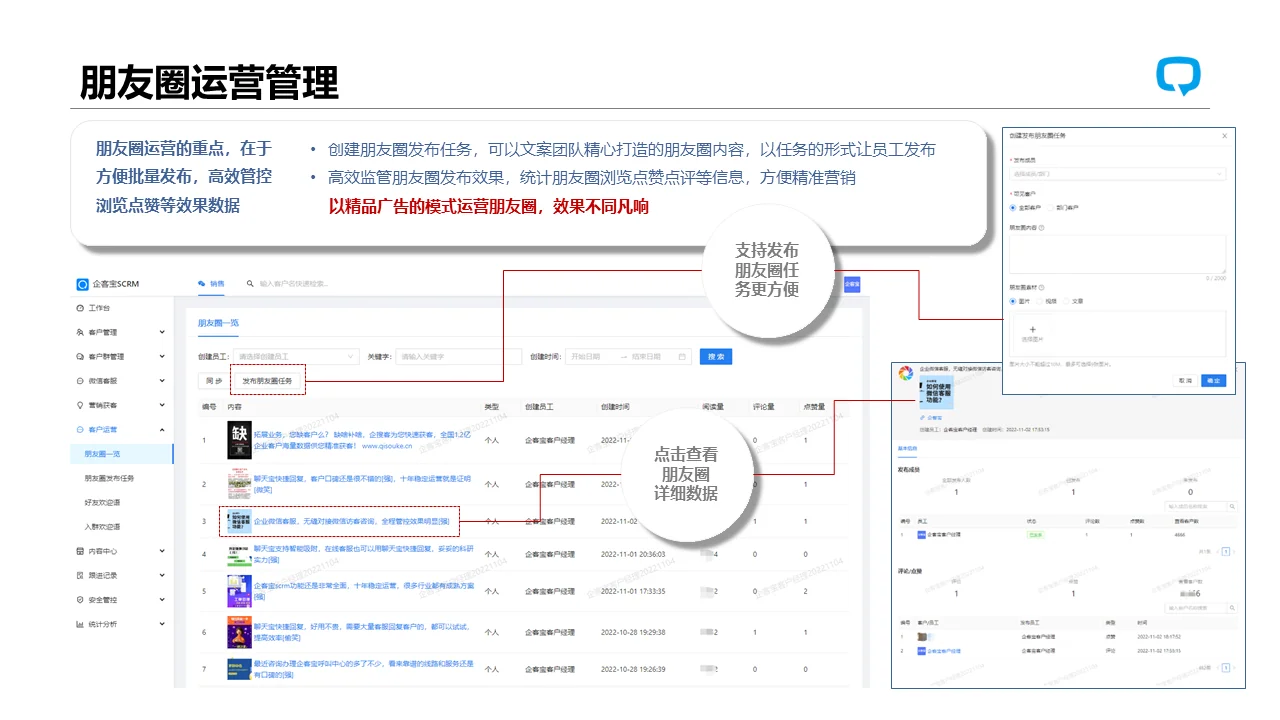Click the 客户群管理 sidebar icon
This screenshot has width=1280, height=720.
tap(80, 356)
